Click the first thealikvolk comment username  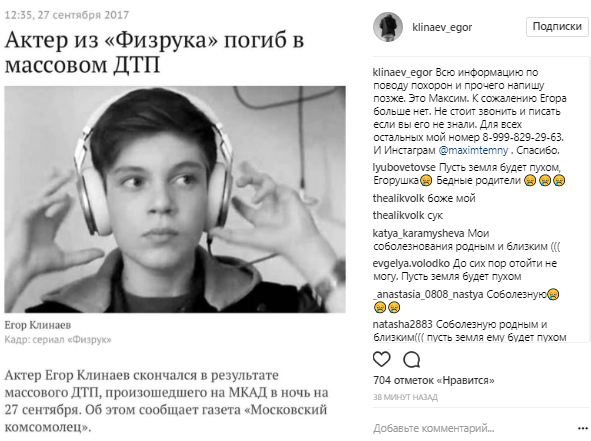(x=393, y=198)
